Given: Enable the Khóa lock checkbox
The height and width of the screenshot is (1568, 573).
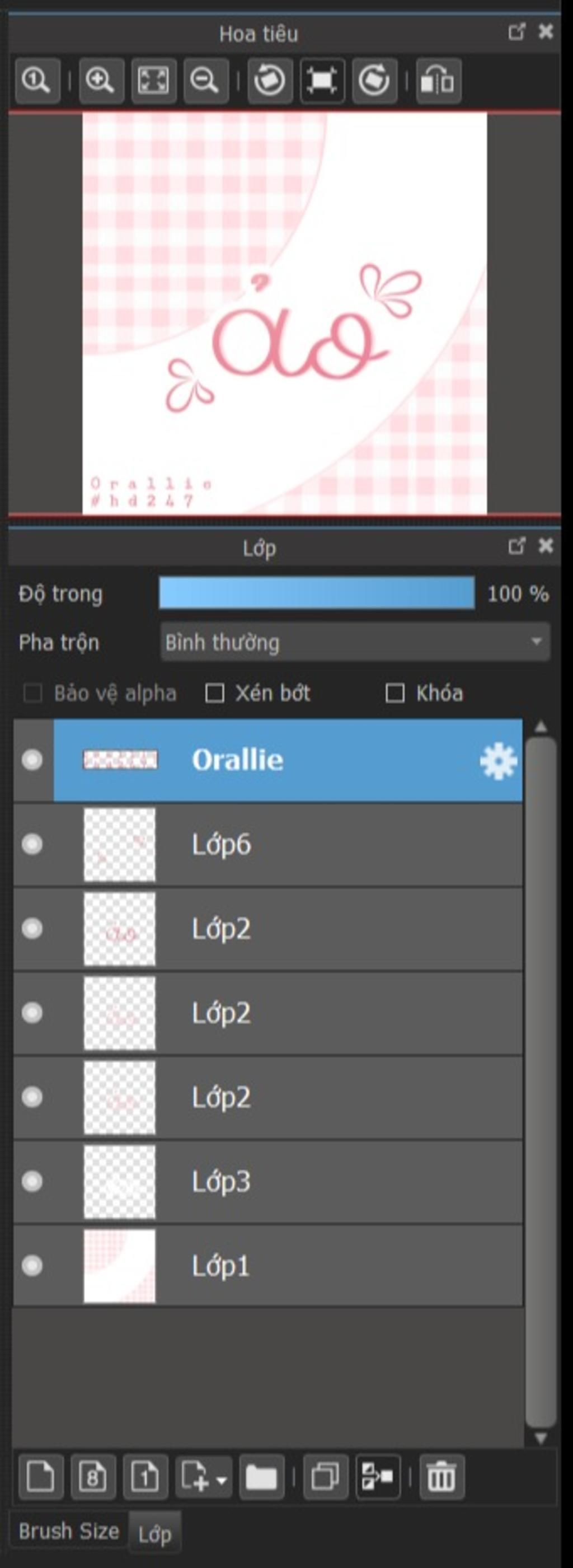Looking at the screenshot, I should pos(394,692).
